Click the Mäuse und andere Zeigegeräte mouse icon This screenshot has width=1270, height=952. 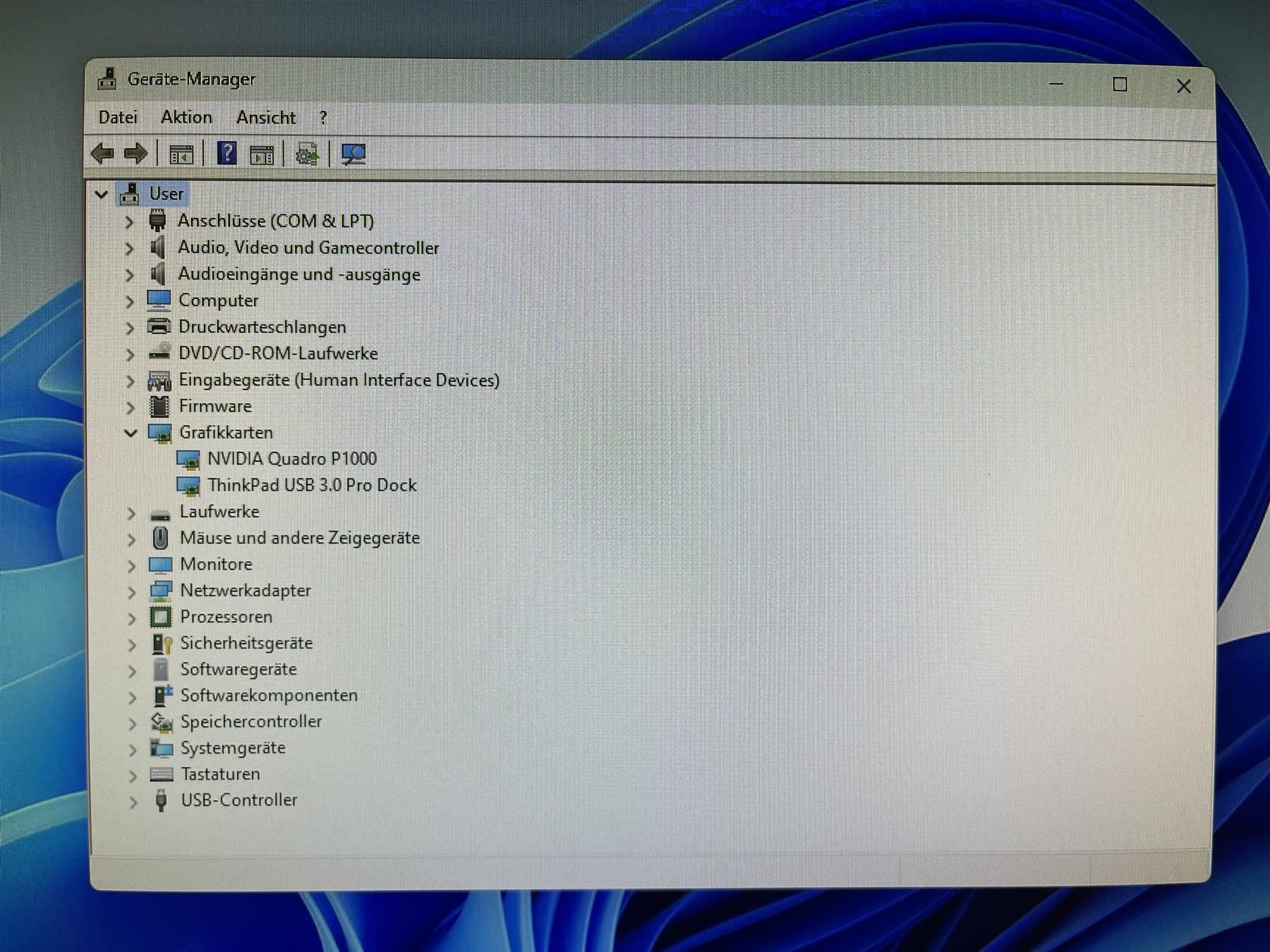161,538
